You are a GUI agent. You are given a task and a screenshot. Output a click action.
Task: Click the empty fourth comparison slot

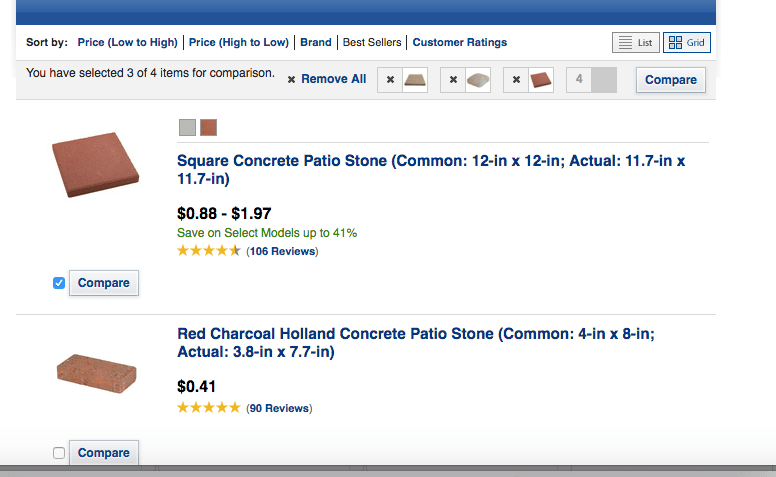pyautogui.click(x=591, y=80)
